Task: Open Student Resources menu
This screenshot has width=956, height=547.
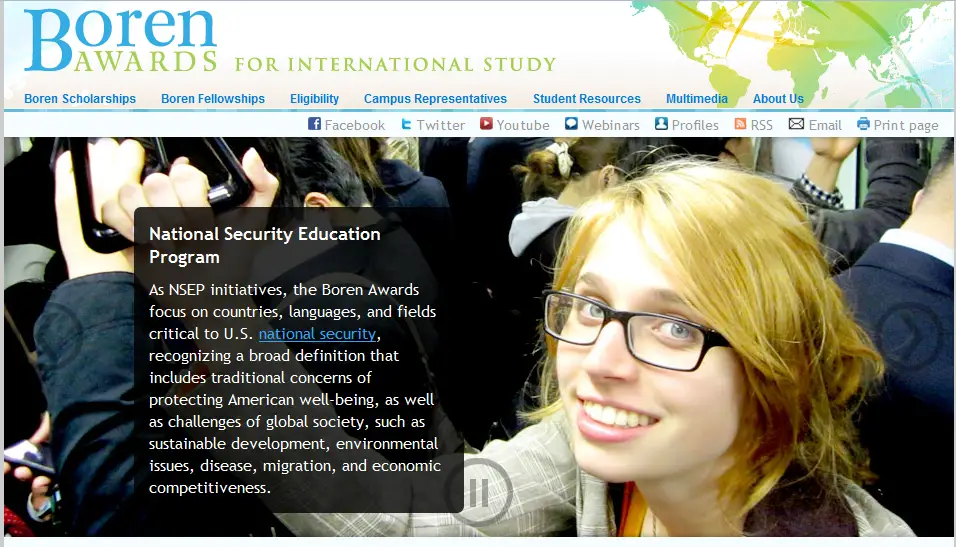Action: (x=587, y=99)
